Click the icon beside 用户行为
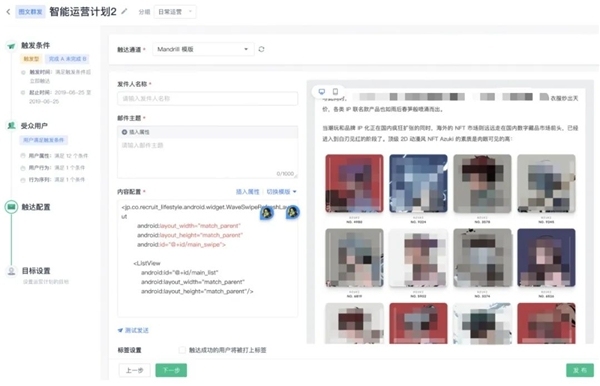Screen dimensions: 600x386 [23, 168]
